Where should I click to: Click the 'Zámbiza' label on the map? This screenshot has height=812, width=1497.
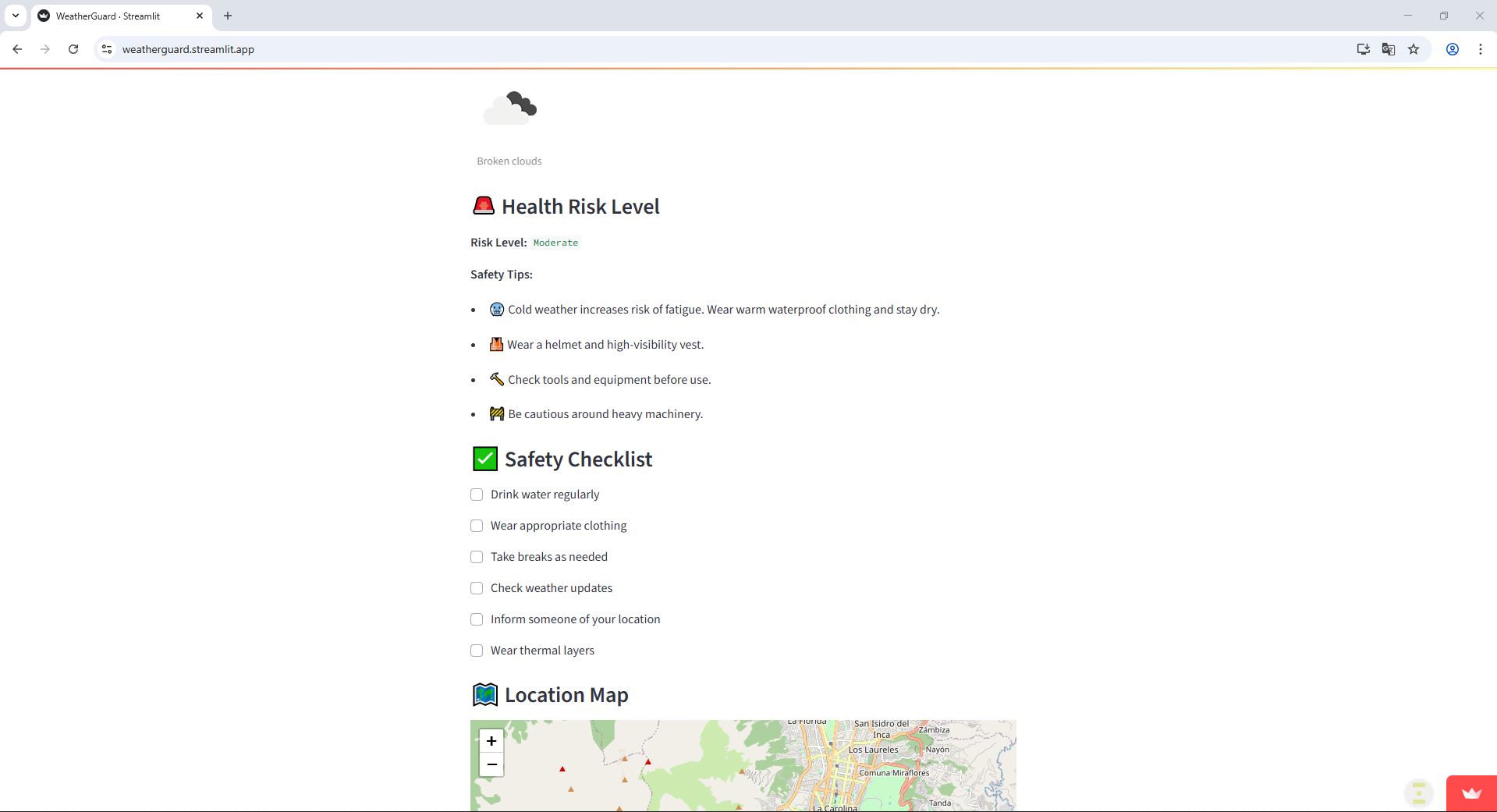click(935, 730)
